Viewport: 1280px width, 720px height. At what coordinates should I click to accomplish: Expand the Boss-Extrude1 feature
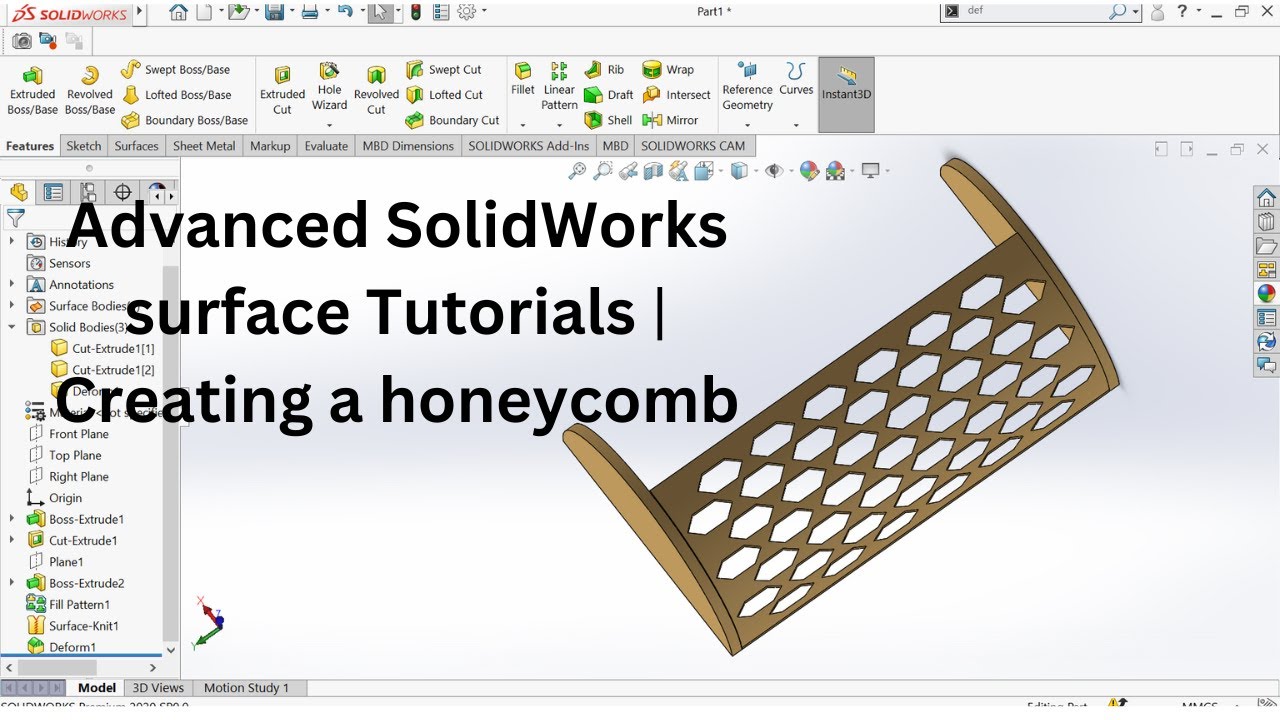coord(12,519)
